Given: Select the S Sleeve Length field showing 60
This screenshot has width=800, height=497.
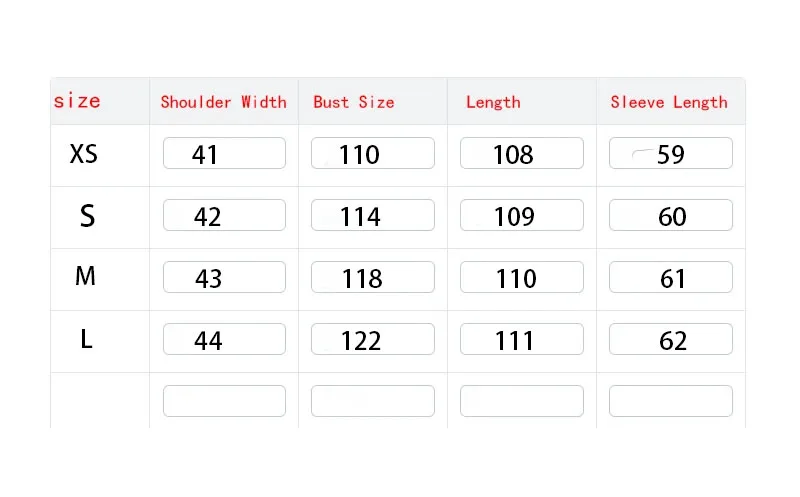Looking at the screenshot, I should pos(671,215).
